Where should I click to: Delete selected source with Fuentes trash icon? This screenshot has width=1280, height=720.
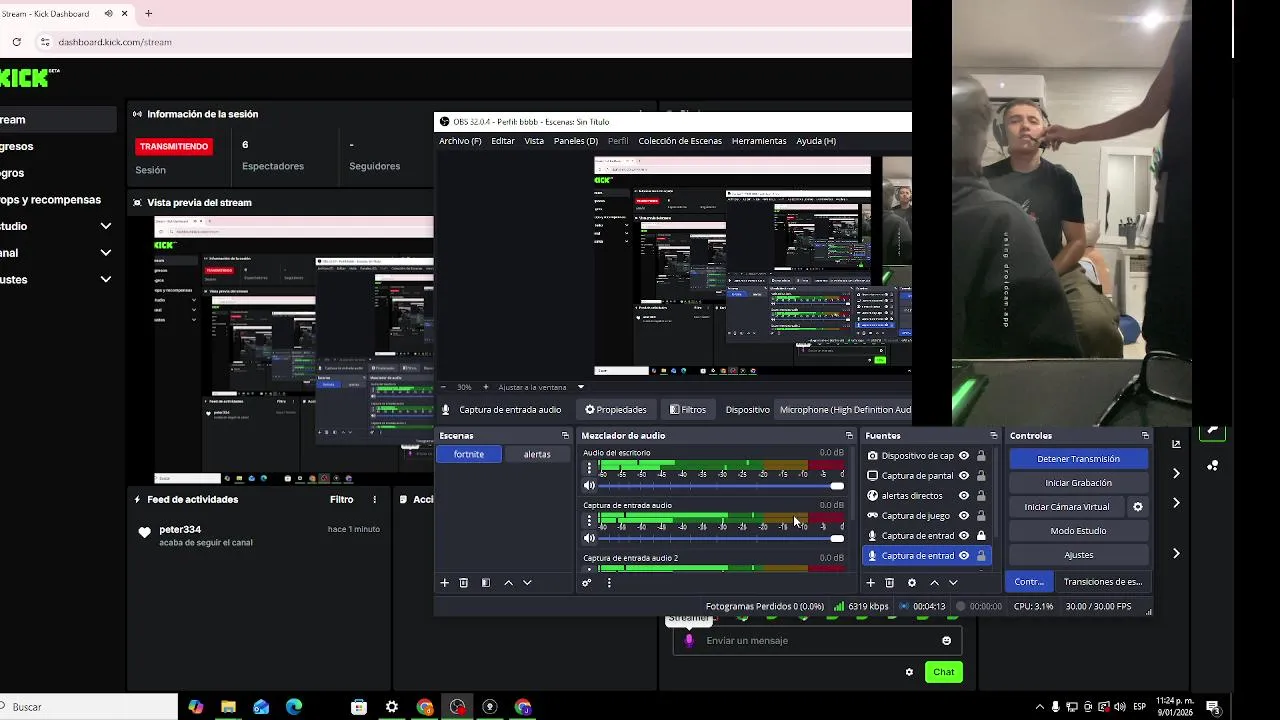889,583
